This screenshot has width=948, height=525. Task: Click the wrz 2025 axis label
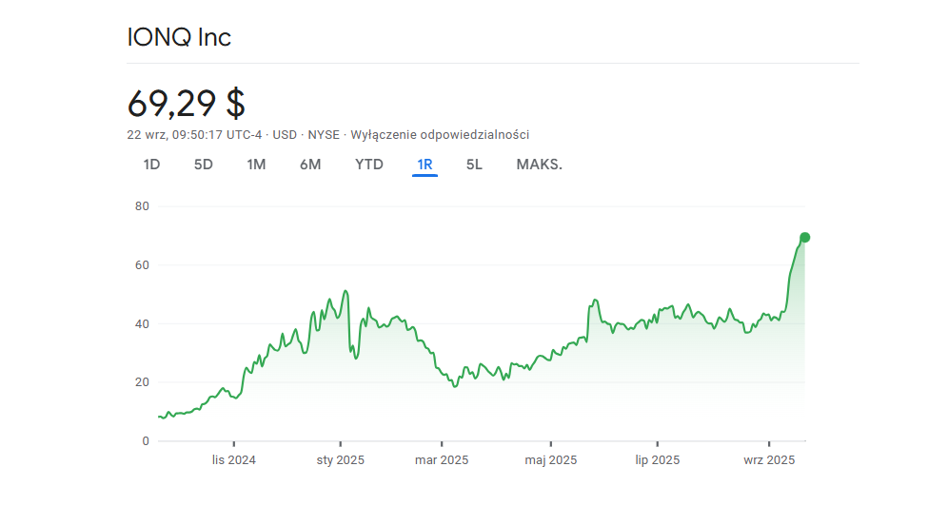click(x=769, y=460)
